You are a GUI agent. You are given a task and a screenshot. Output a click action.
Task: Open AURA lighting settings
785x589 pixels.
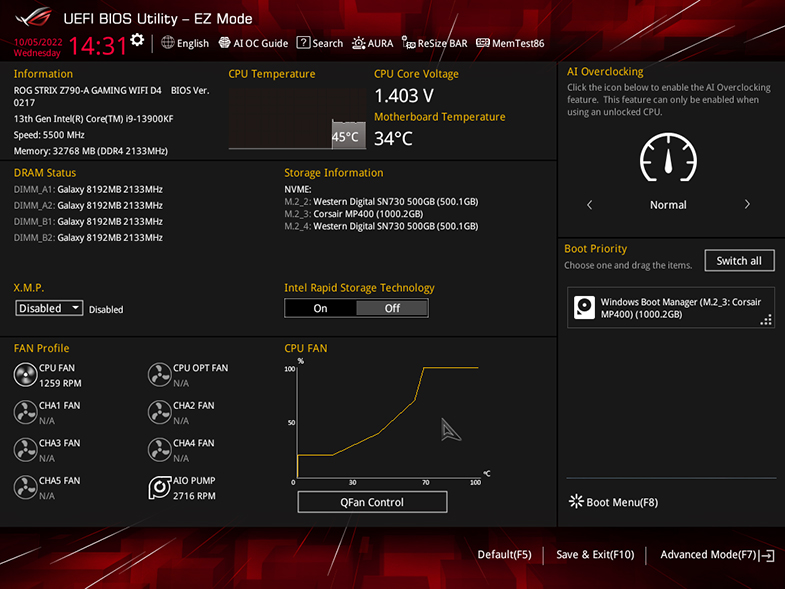[372, 43]
